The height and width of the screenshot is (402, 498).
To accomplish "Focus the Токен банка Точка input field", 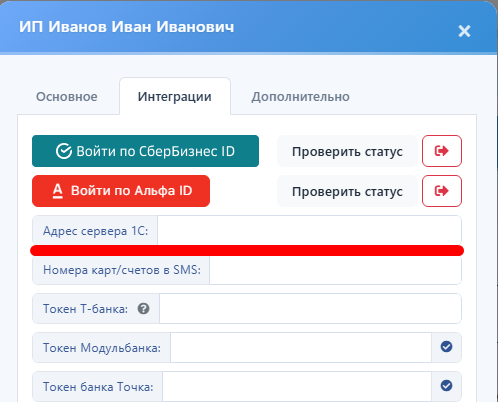I will point(297,386).
